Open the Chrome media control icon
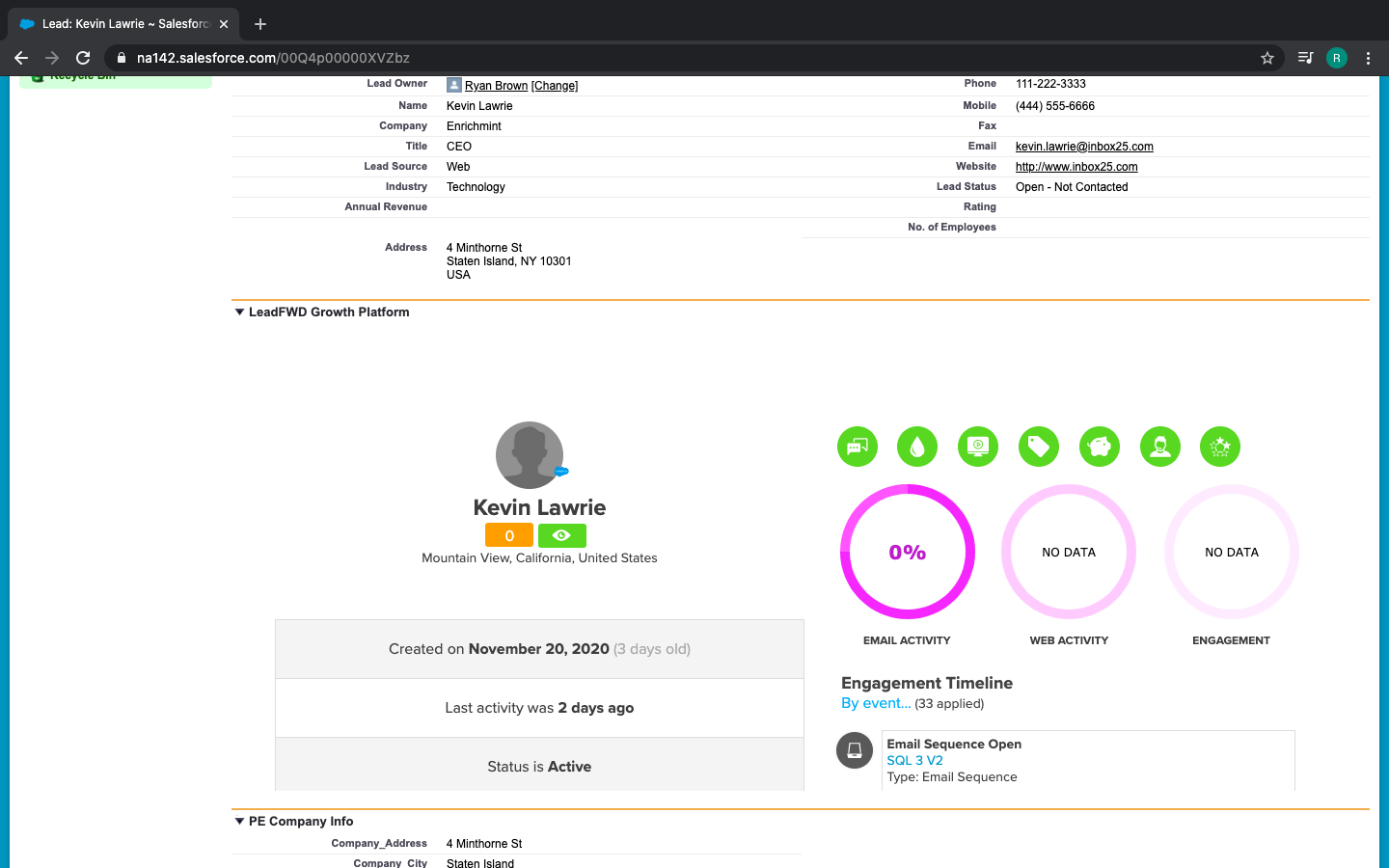The image size is (1389, 868). coord(1305,58)
